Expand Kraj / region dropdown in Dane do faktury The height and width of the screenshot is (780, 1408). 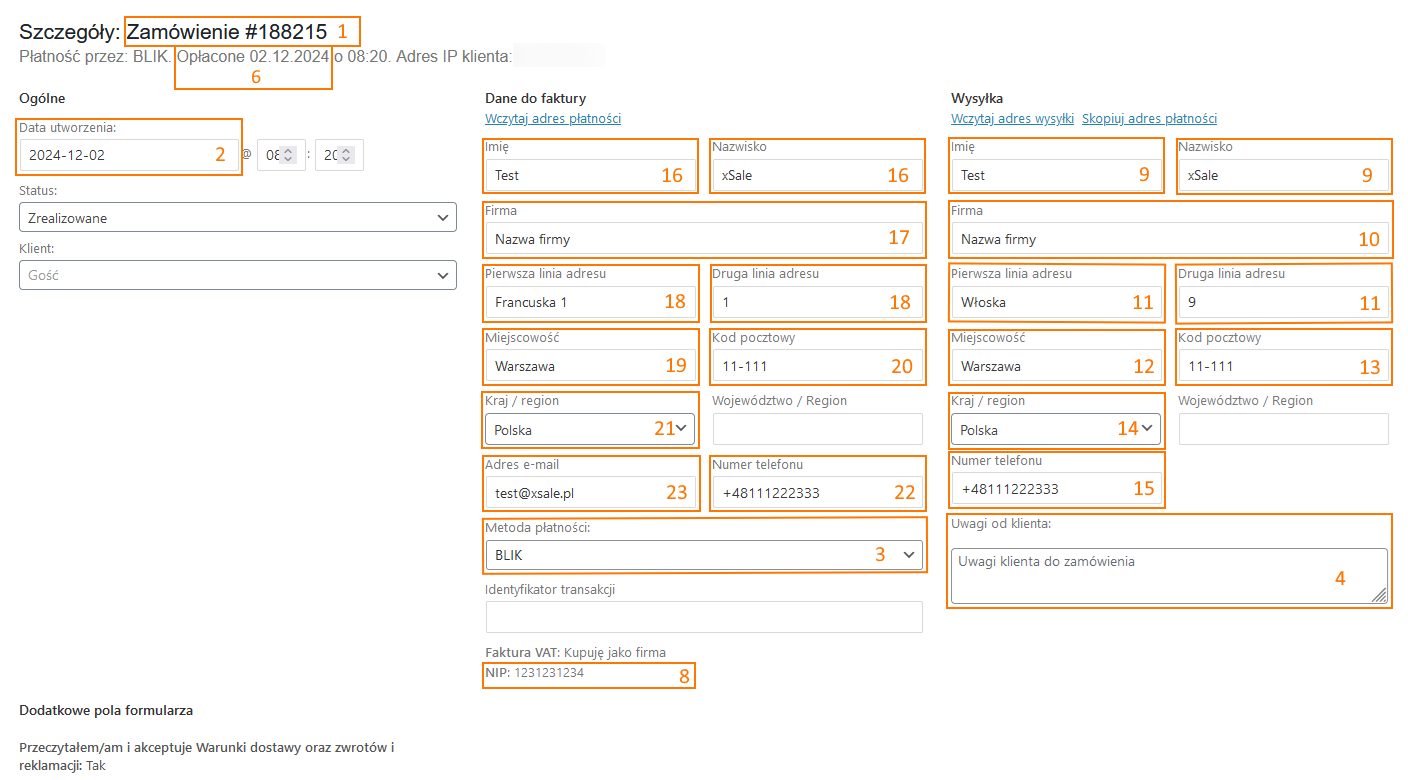tap(590, 430)
